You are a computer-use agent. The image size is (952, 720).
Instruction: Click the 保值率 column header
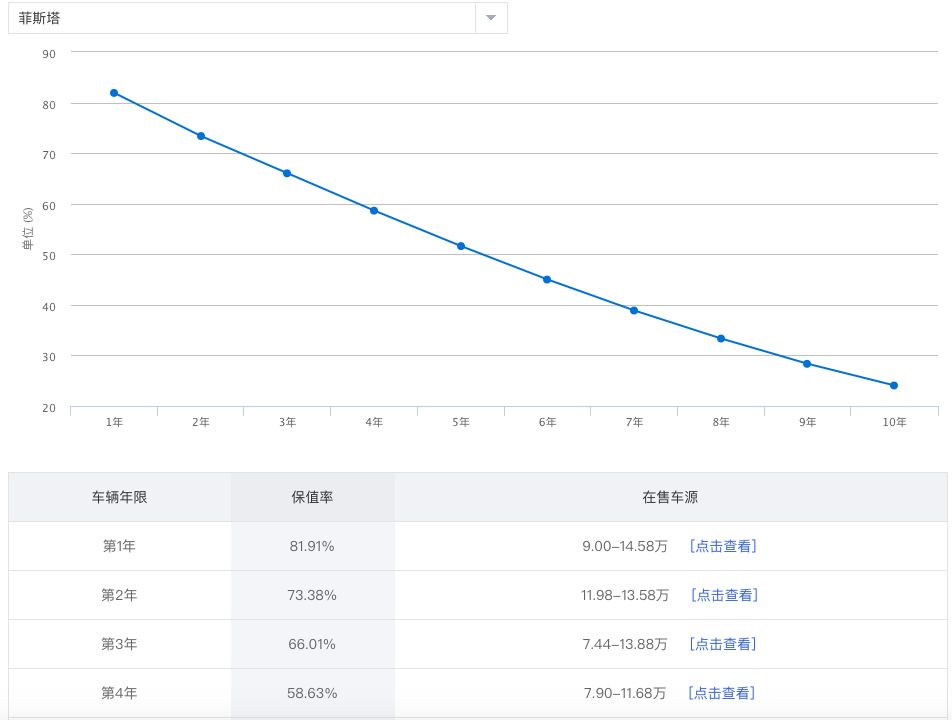click(x=312, y=497)
